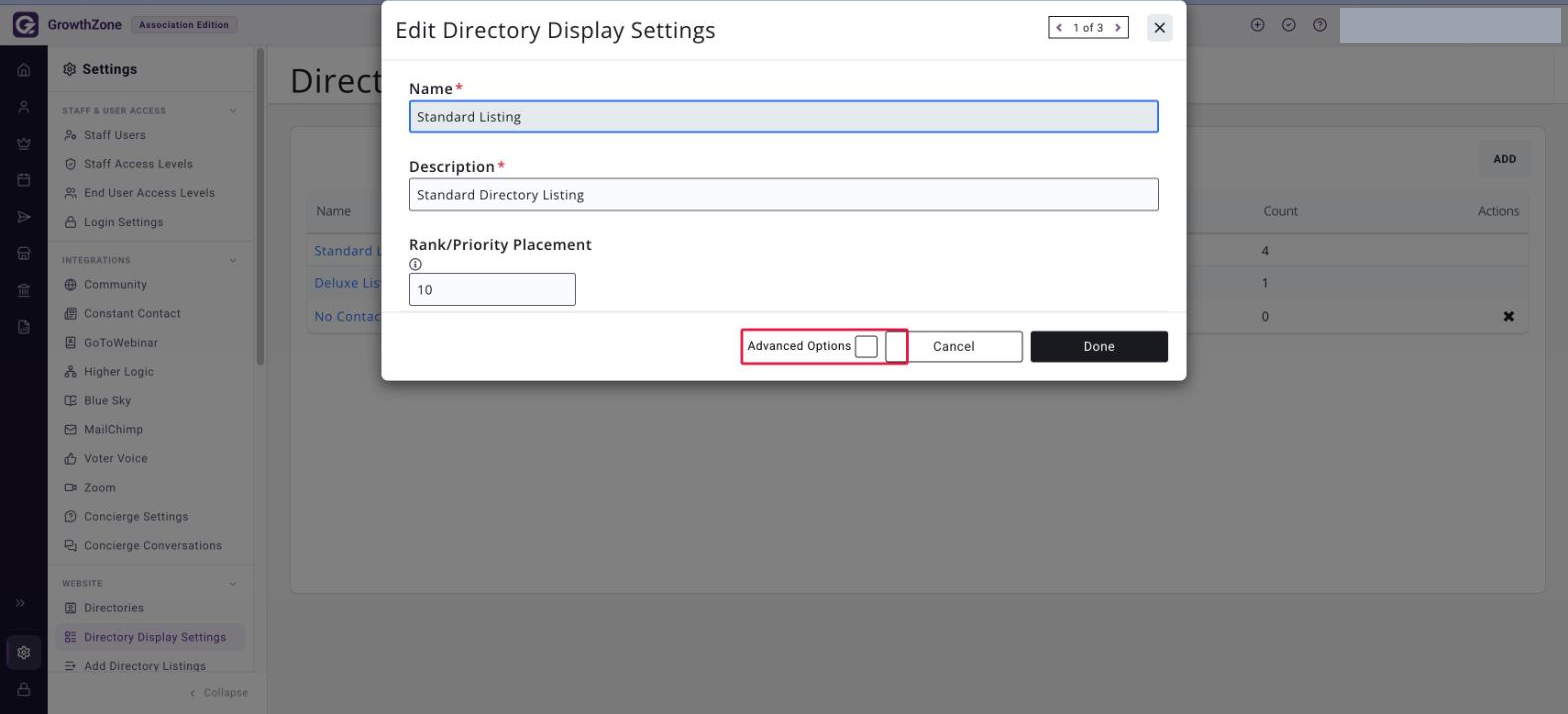Click the Association Edition badge
Viewport: 1568px width, 714px height.
pos(184,25)
